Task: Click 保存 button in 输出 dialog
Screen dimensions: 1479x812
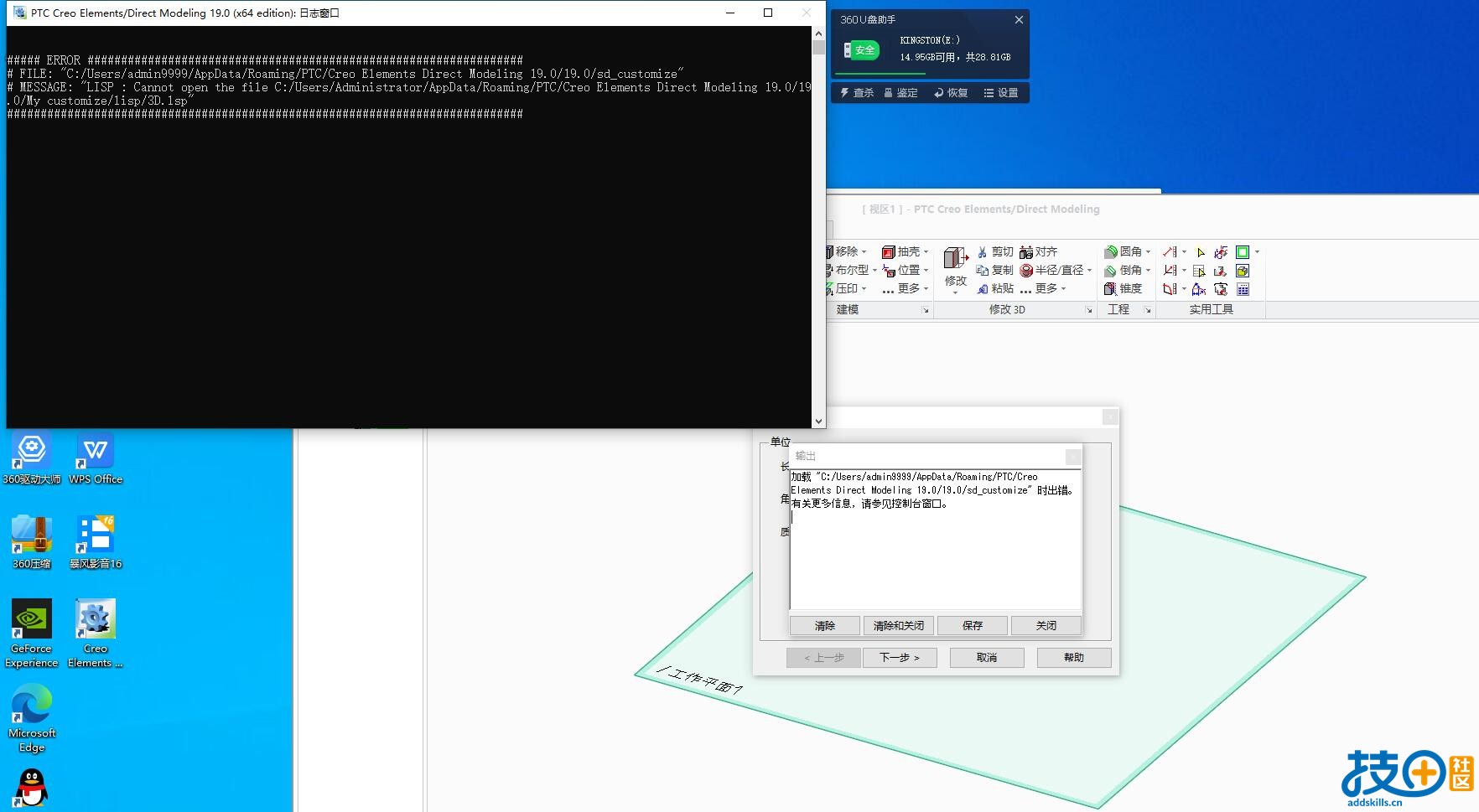Action: (x=973, y=626)
